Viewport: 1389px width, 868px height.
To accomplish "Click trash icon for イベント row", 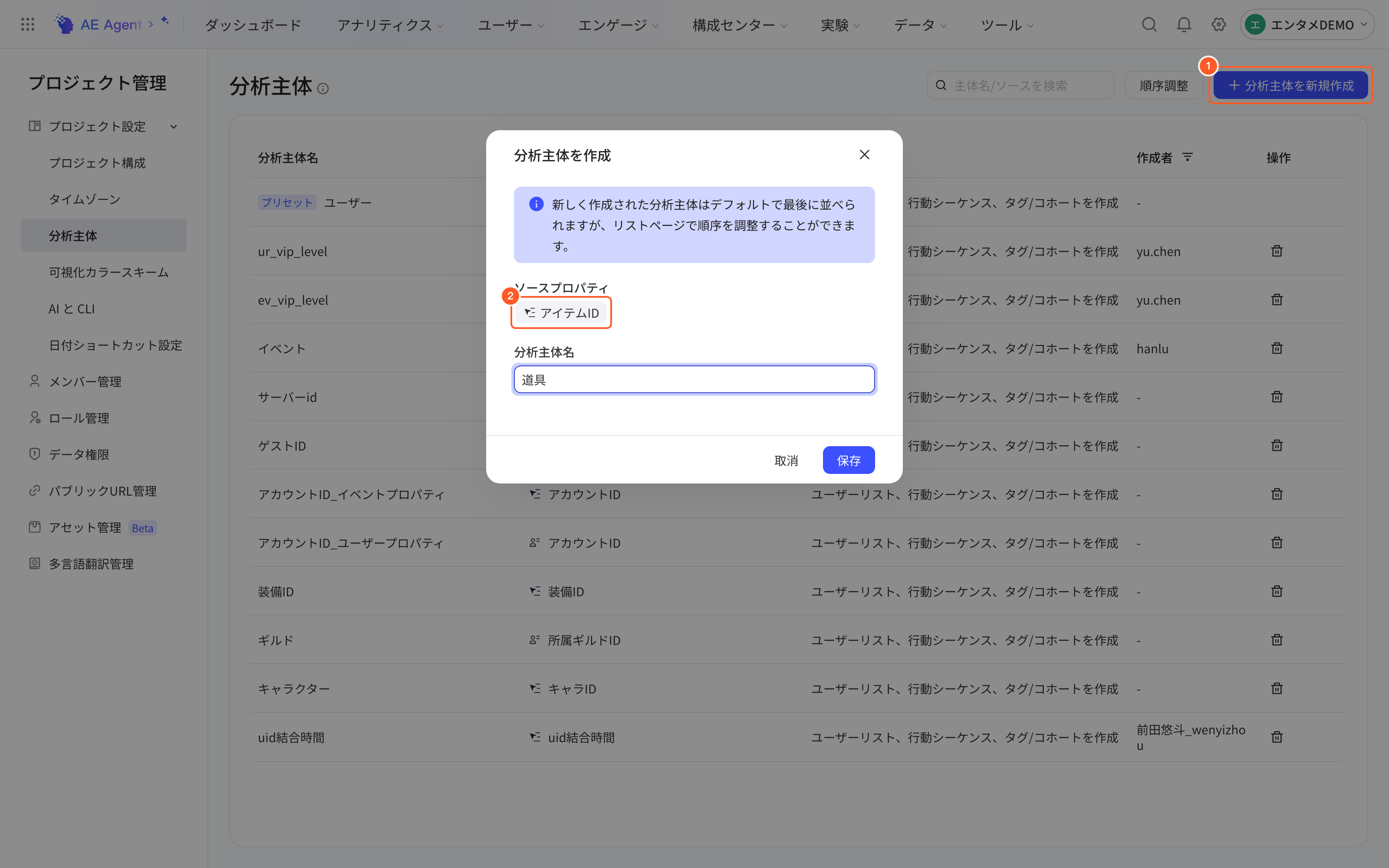I will (1277, 348).
